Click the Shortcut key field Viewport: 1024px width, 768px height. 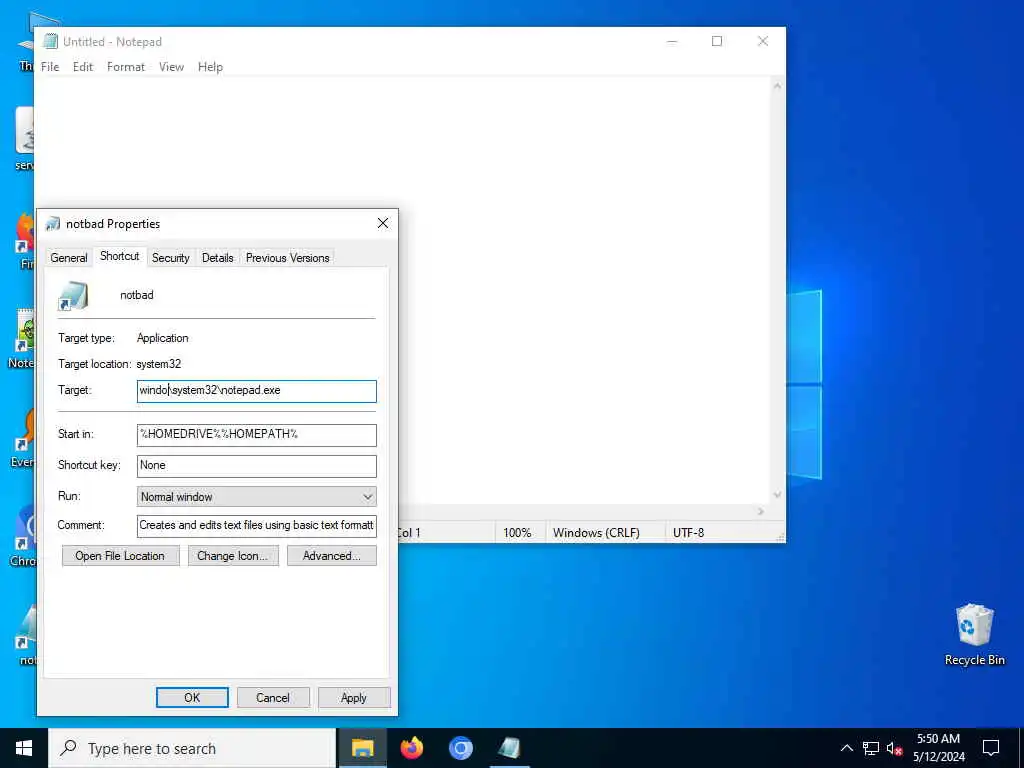[257, 466]
